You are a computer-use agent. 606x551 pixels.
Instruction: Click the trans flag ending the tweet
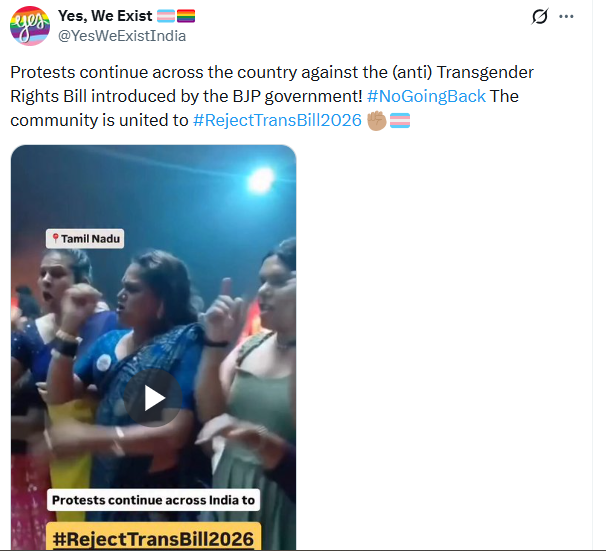(400, 121)
